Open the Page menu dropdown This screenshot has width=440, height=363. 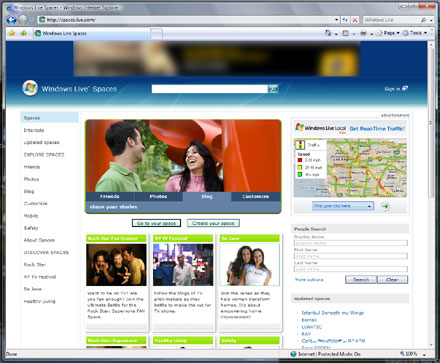[x=388, y=33]
